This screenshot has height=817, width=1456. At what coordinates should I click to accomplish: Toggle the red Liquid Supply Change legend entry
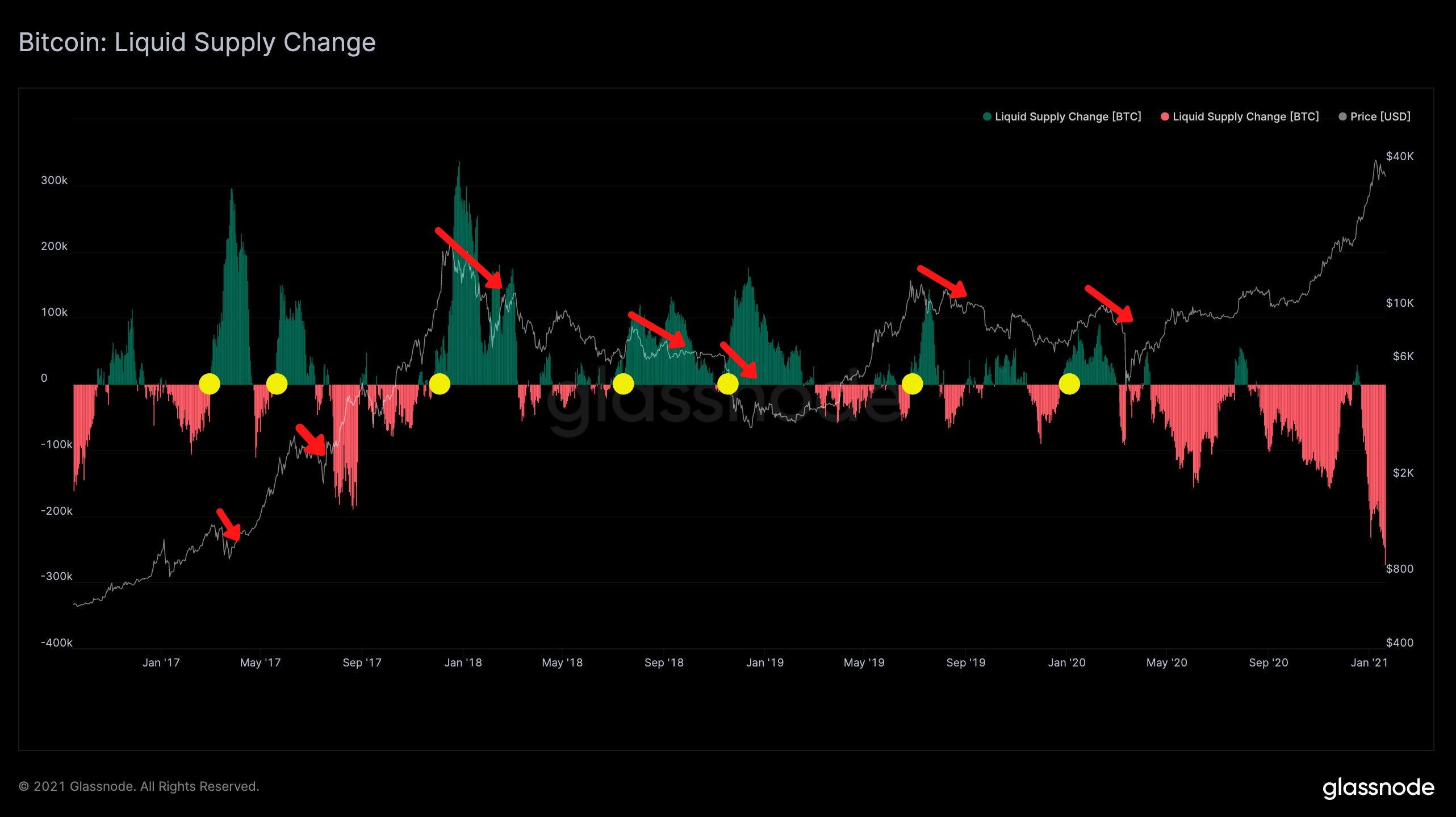[1239, 116]
